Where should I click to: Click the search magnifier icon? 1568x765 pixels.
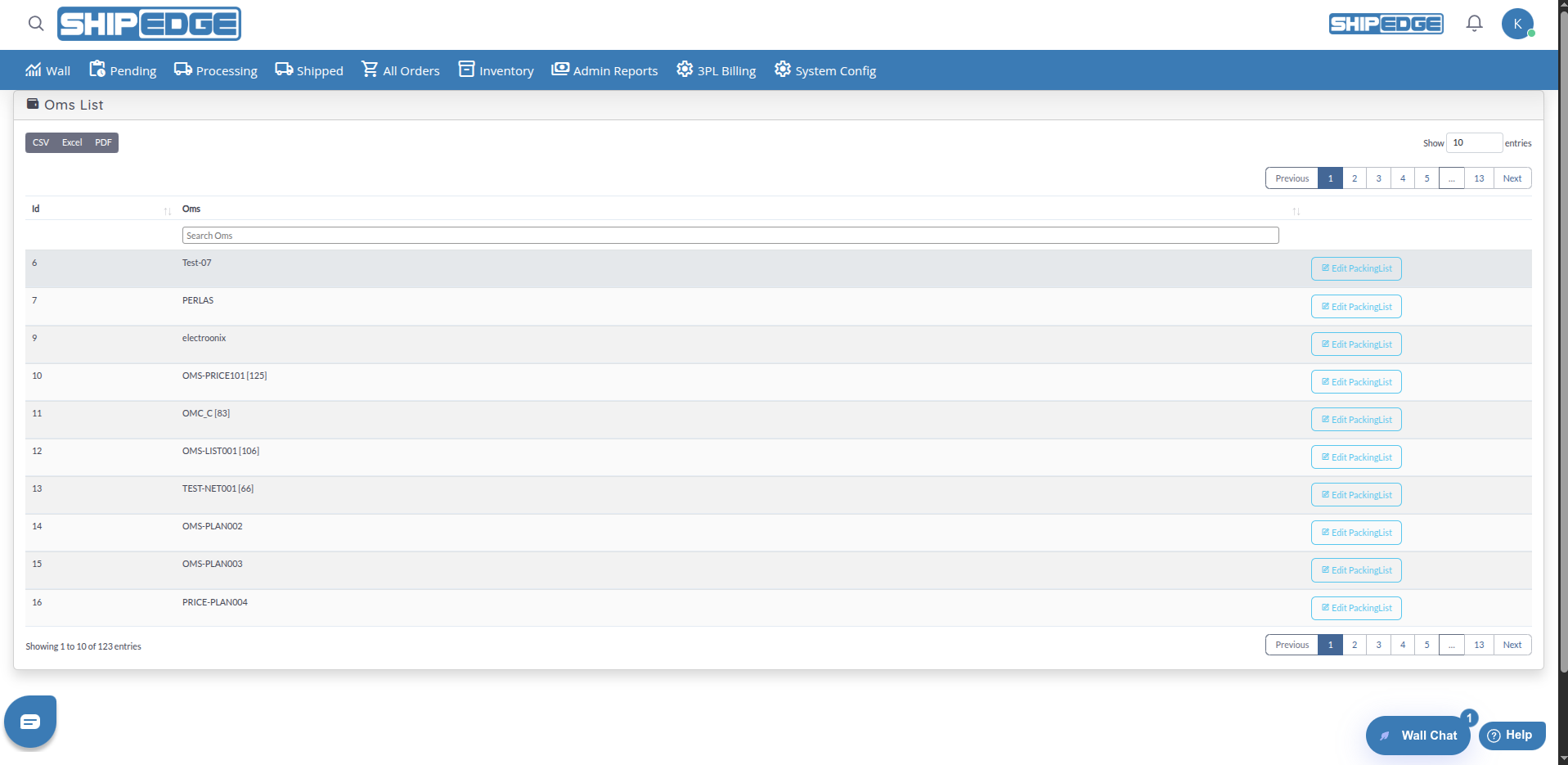click(36, 24)
